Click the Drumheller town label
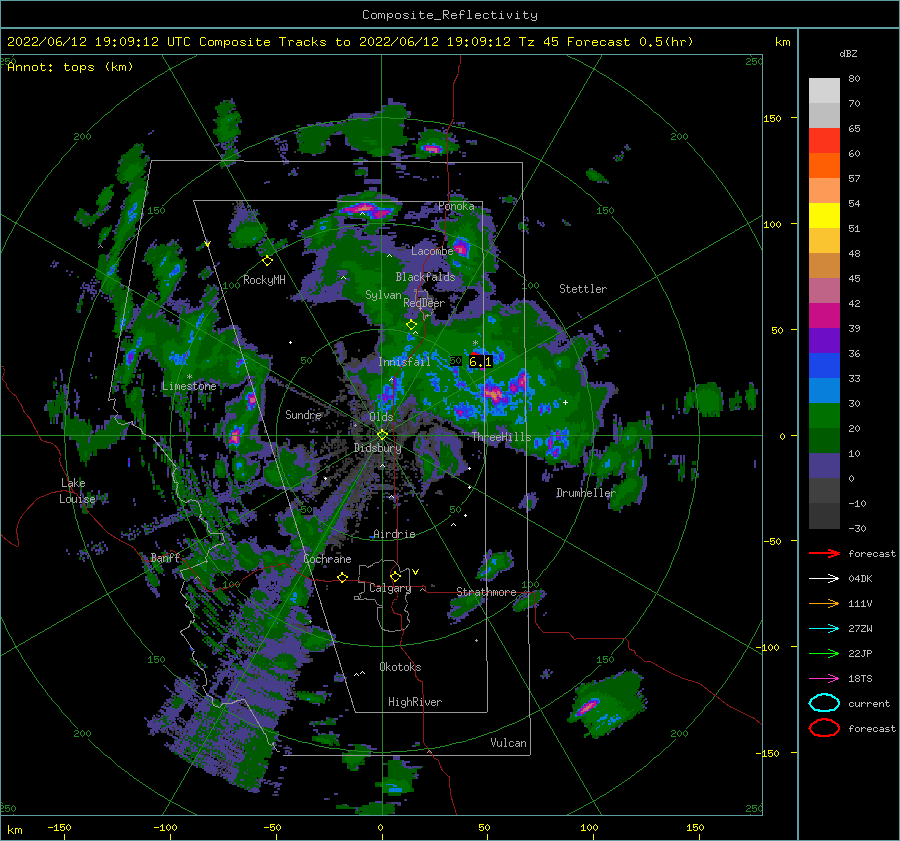 (585, 493)
